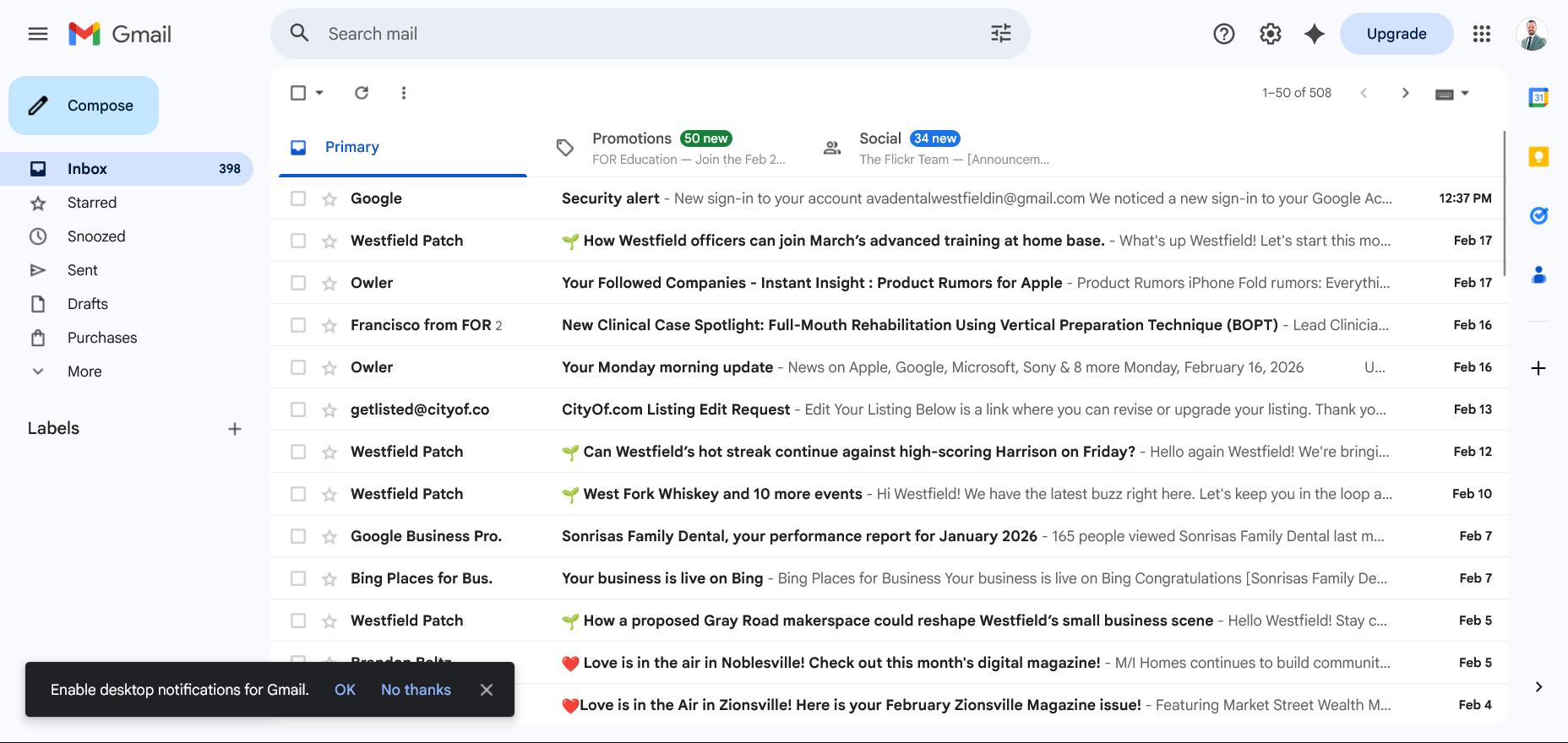Show the side panel chevron
Screen dimensions: 1568x743
tap(1538, 687)
